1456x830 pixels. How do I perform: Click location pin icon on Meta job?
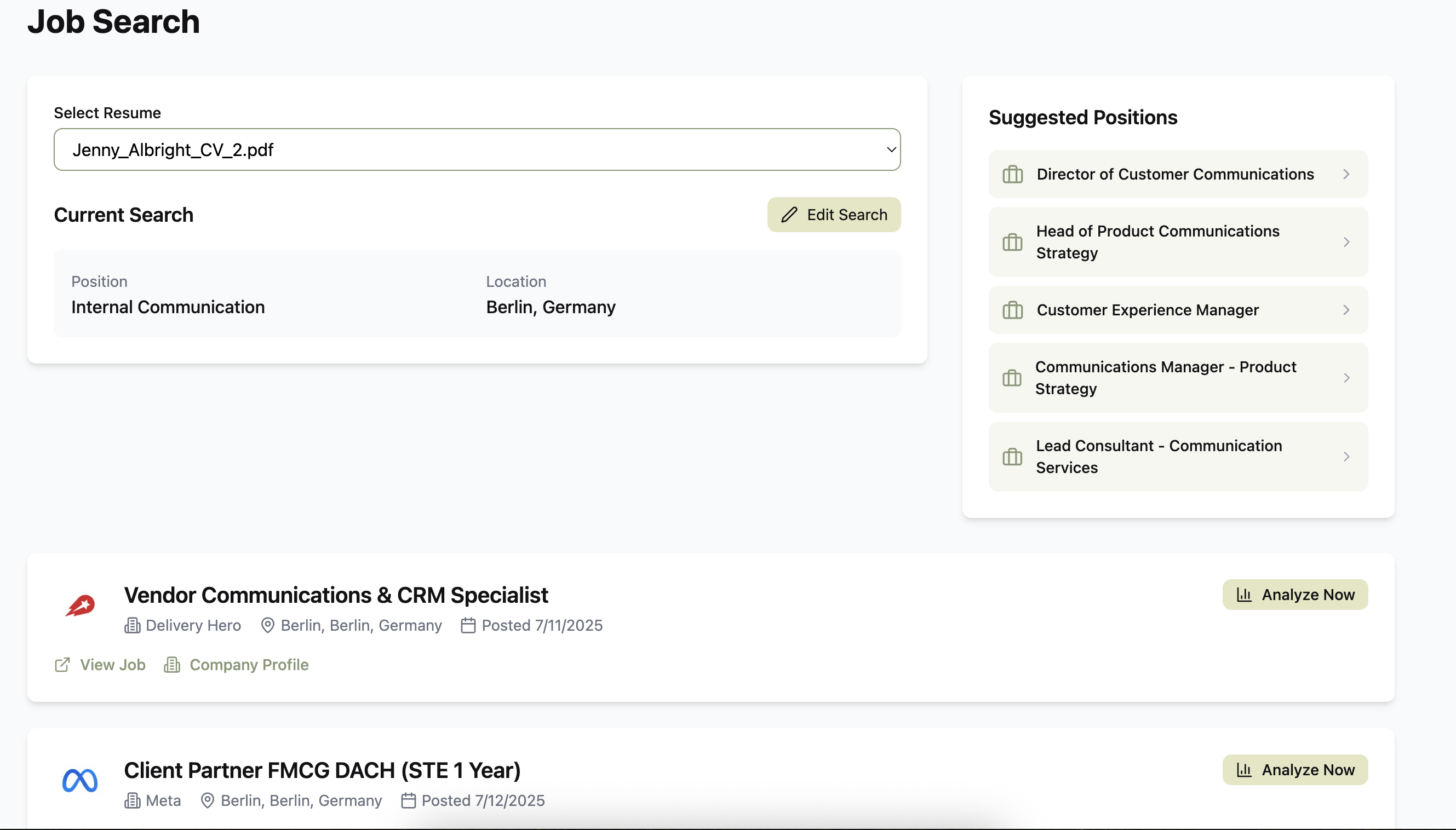(x=208, y=800)
